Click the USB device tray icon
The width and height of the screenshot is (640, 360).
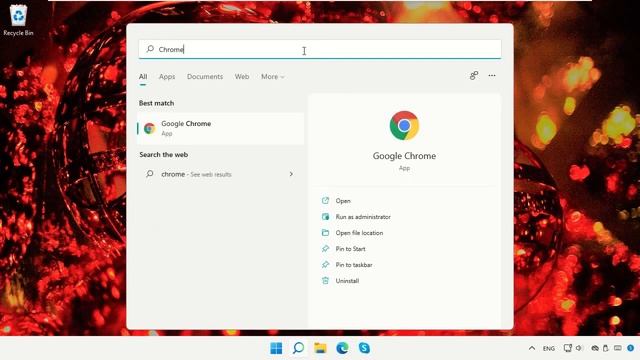coord(606,348)
